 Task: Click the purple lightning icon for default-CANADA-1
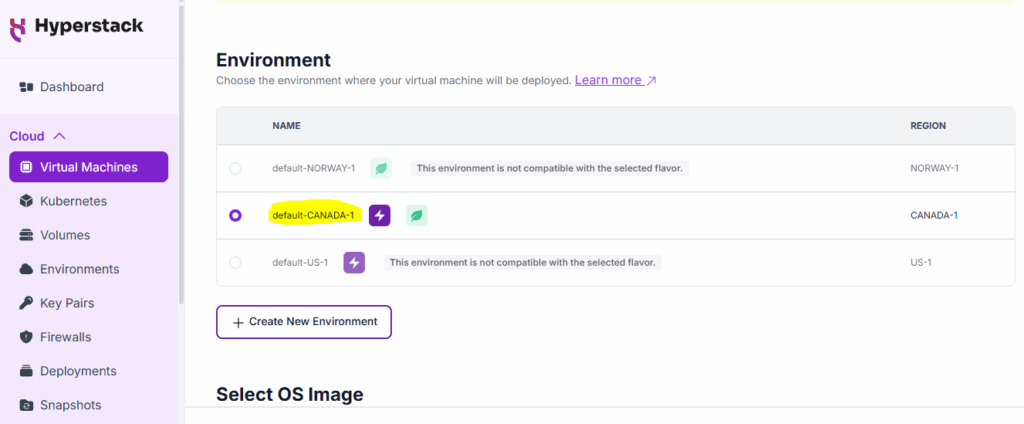pyautogui.click(x=379, y=215)
